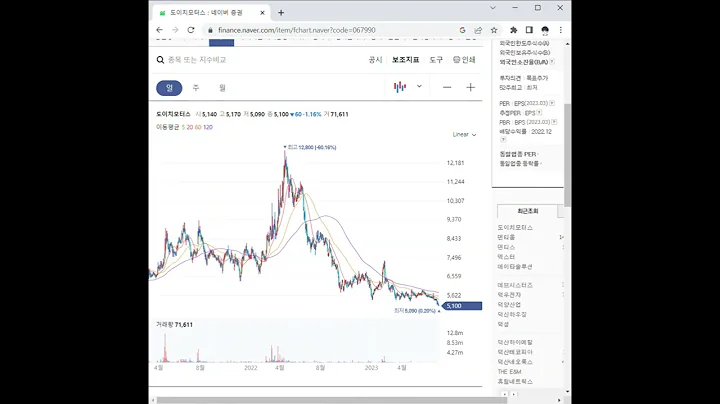This screenshot has height=404, width=720.
Task: Click the vertical page scrollbar
Action: [x=568, y=155]
